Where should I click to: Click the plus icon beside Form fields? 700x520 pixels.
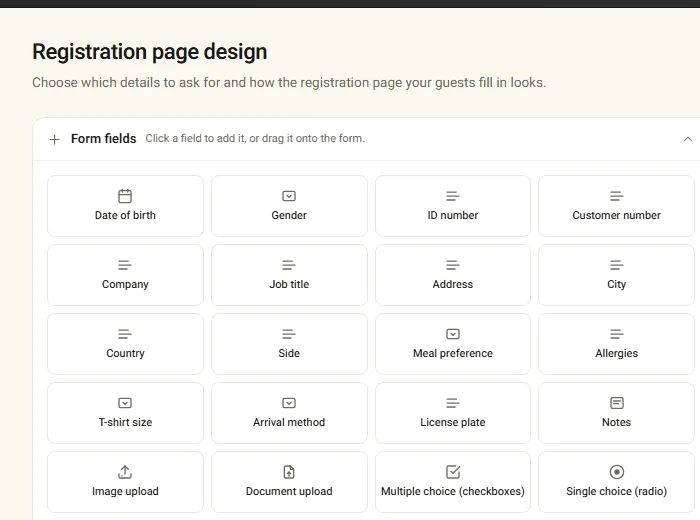(54, 139)
